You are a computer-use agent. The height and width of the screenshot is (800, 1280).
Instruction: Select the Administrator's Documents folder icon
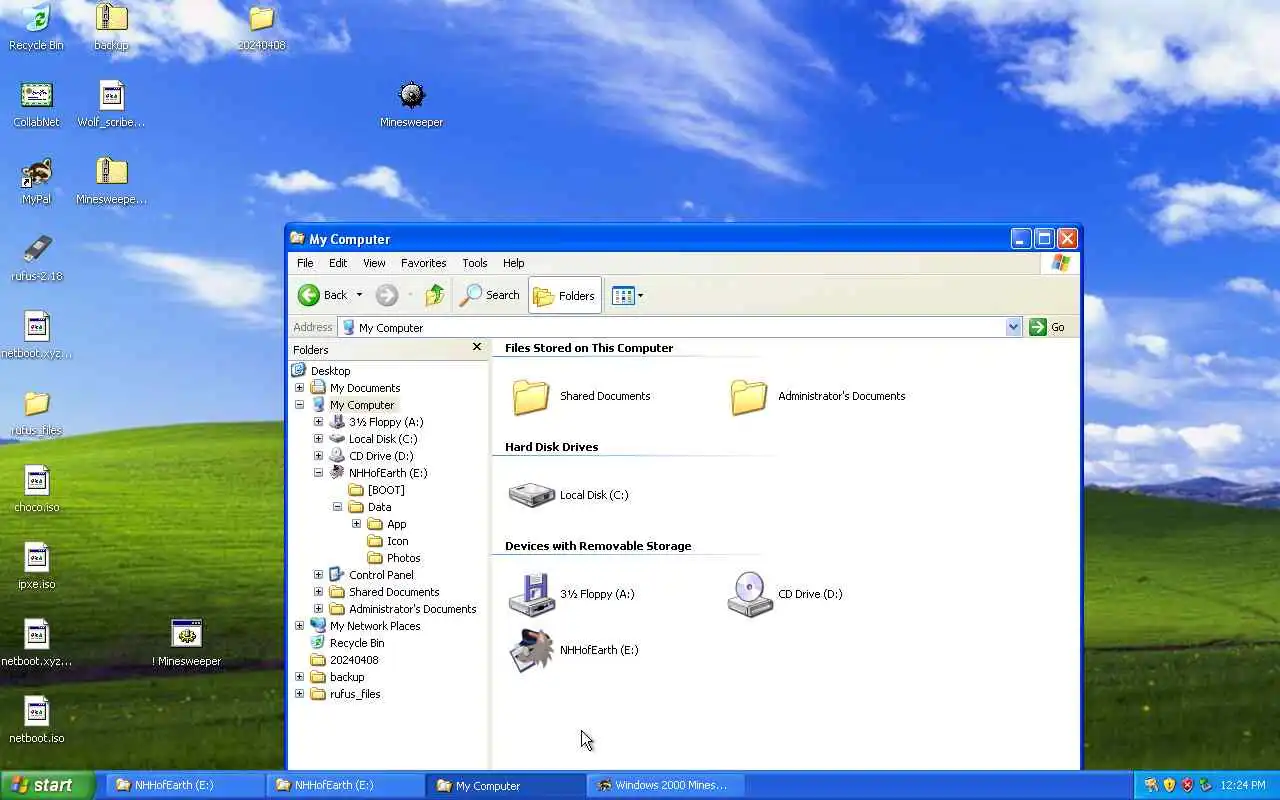coord(748,396)
